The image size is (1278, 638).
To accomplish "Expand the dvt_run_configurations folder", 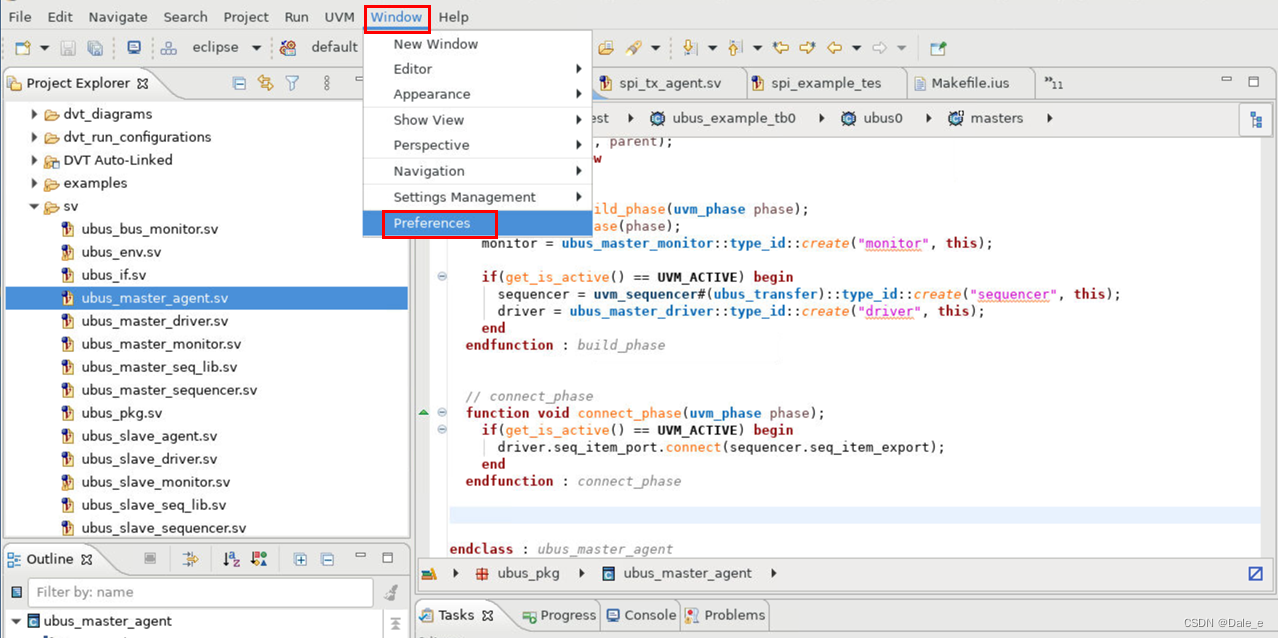I will point(35,137).
